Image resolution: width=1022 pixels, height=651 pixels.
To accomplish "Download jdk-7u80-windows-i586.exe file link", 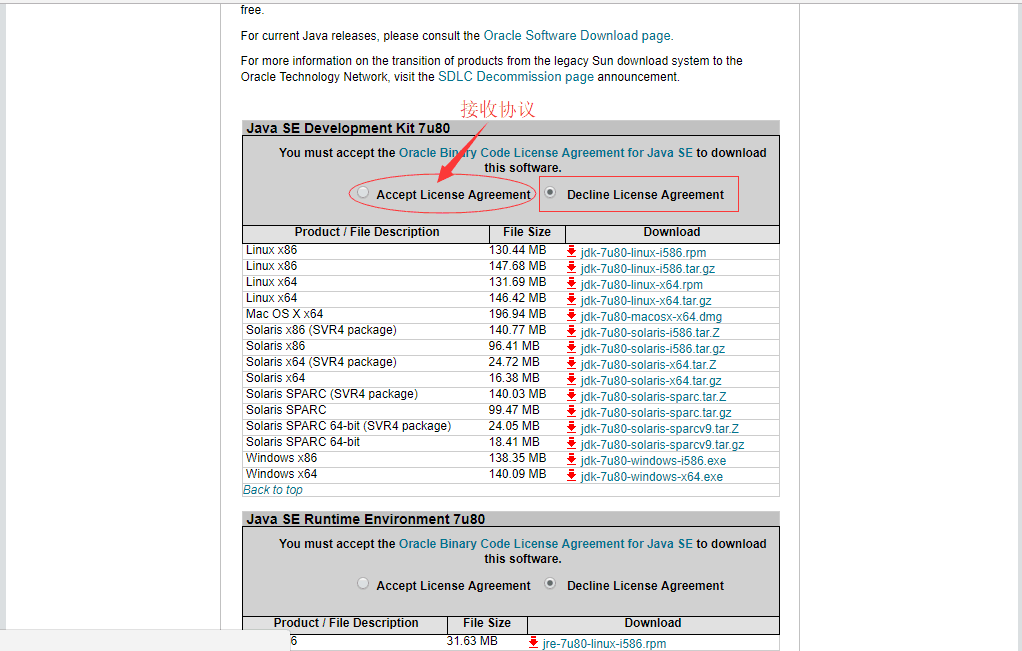I will 653,460.
